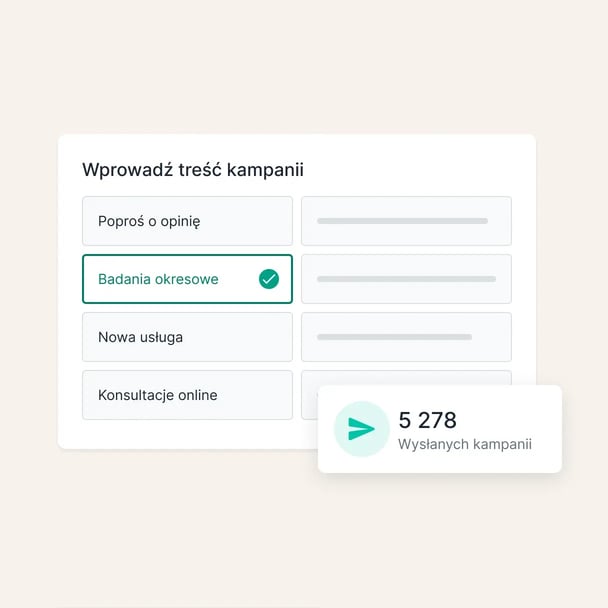Click the Poproś o opinię text label

point(149,221)
